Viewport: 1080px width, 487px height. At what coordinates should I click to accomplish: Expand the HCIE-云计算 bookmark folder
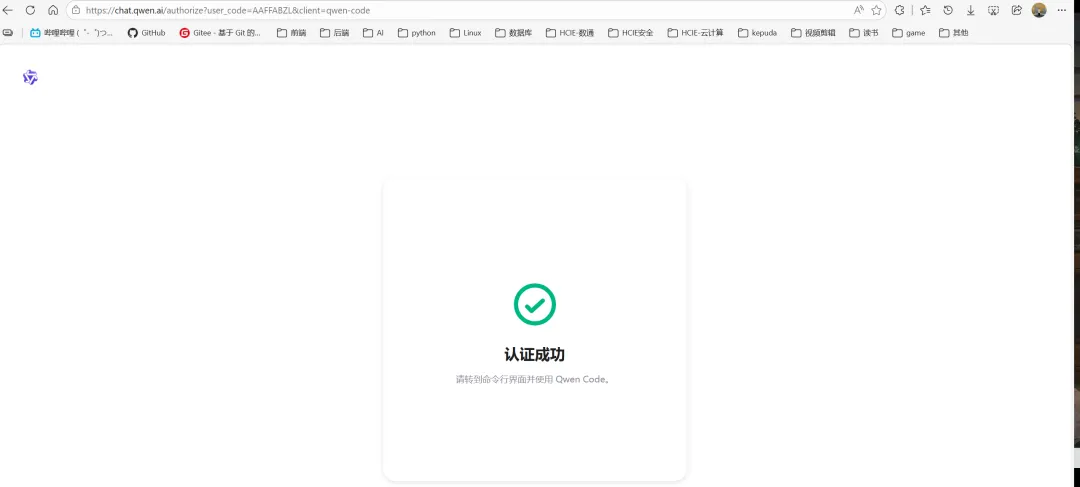coord(696,32)
